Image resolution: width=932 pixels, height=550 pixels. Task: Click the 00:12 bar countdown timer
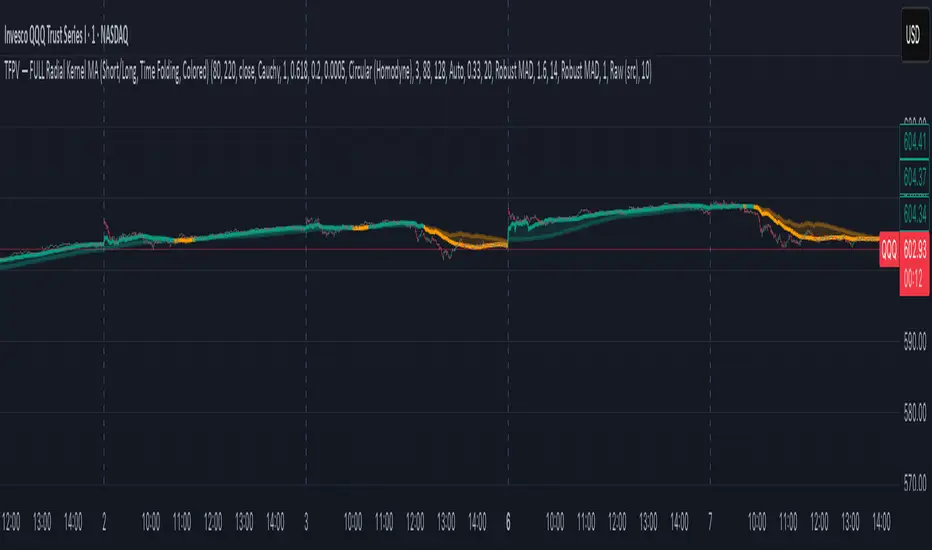[x=915, y=278]
